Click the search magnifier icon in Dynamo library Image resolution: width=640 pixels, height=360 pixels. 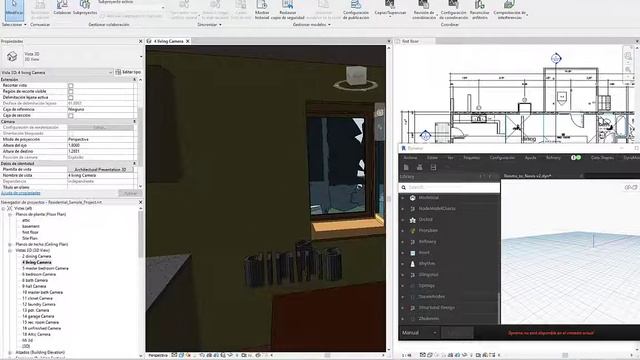click(x=404, y=187)
